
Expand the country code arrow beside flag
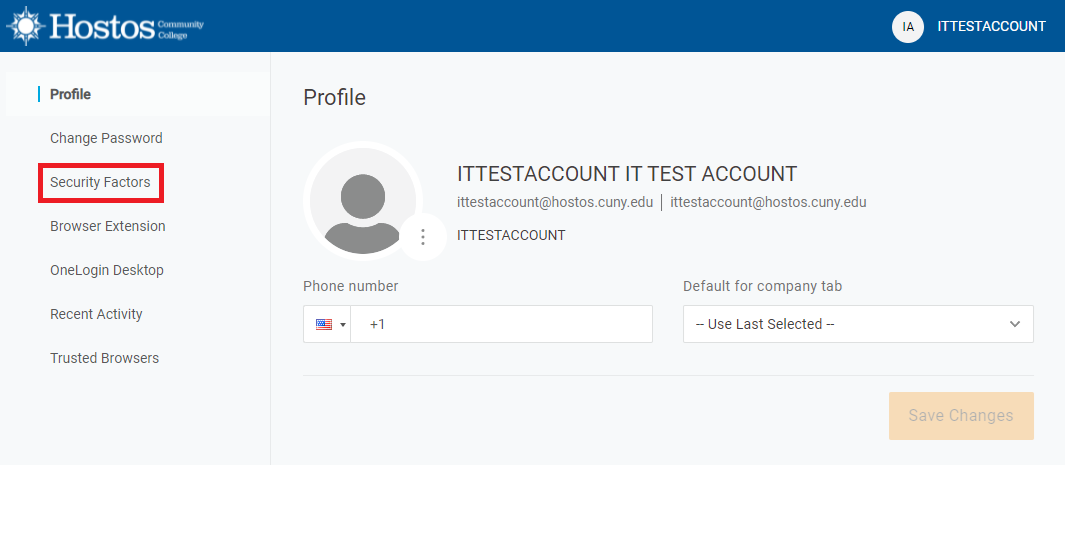(343, 325)
